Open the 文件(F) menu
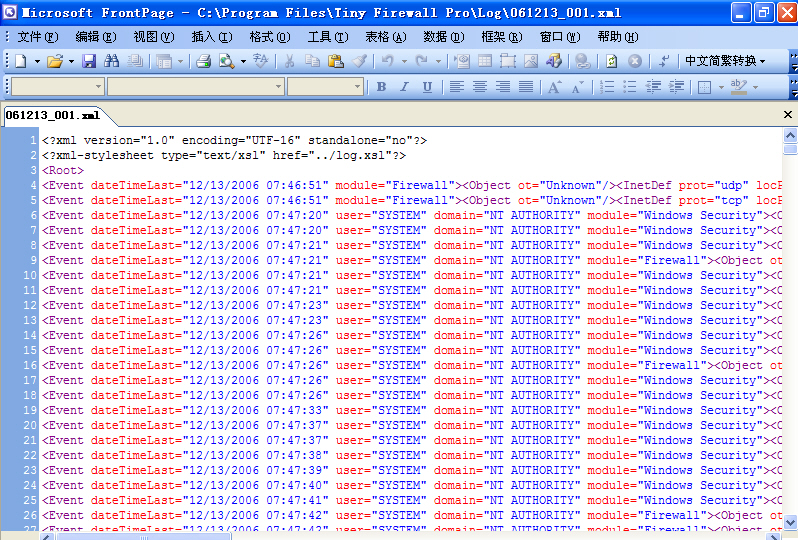Screen dimensions: 798x540 point(38,37)
